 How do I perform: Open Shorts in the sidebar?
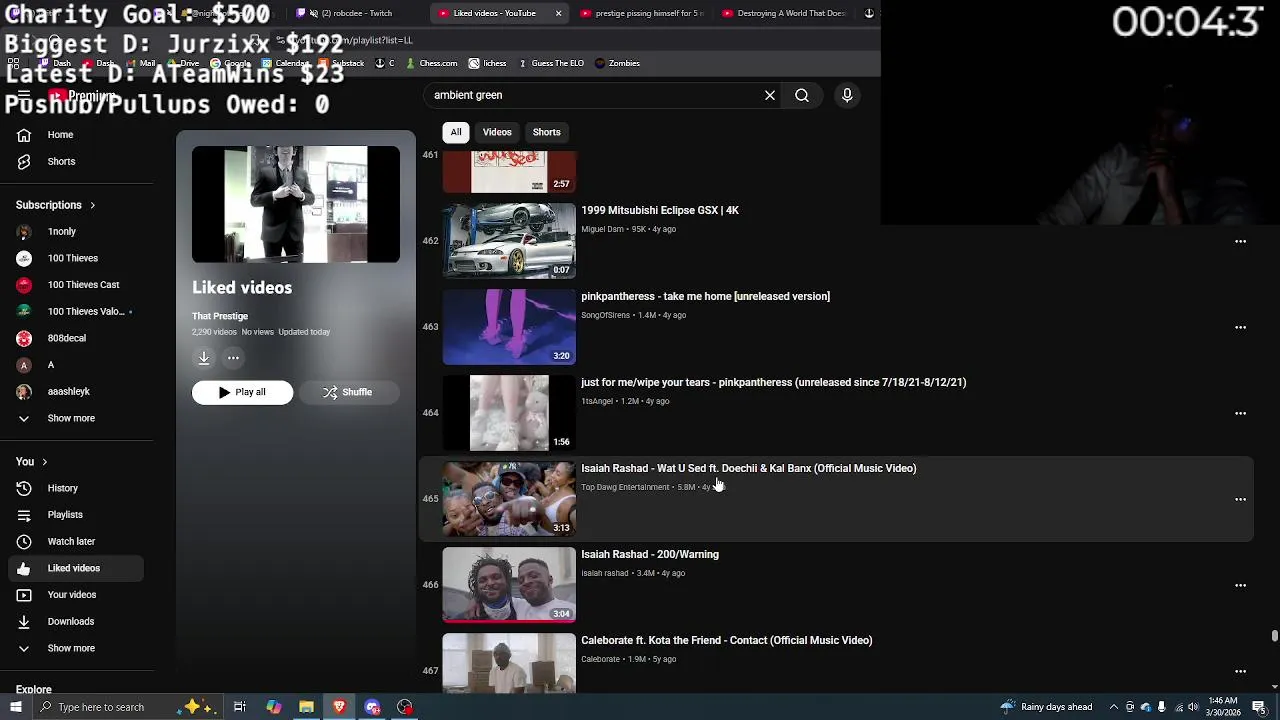[76, 161]
